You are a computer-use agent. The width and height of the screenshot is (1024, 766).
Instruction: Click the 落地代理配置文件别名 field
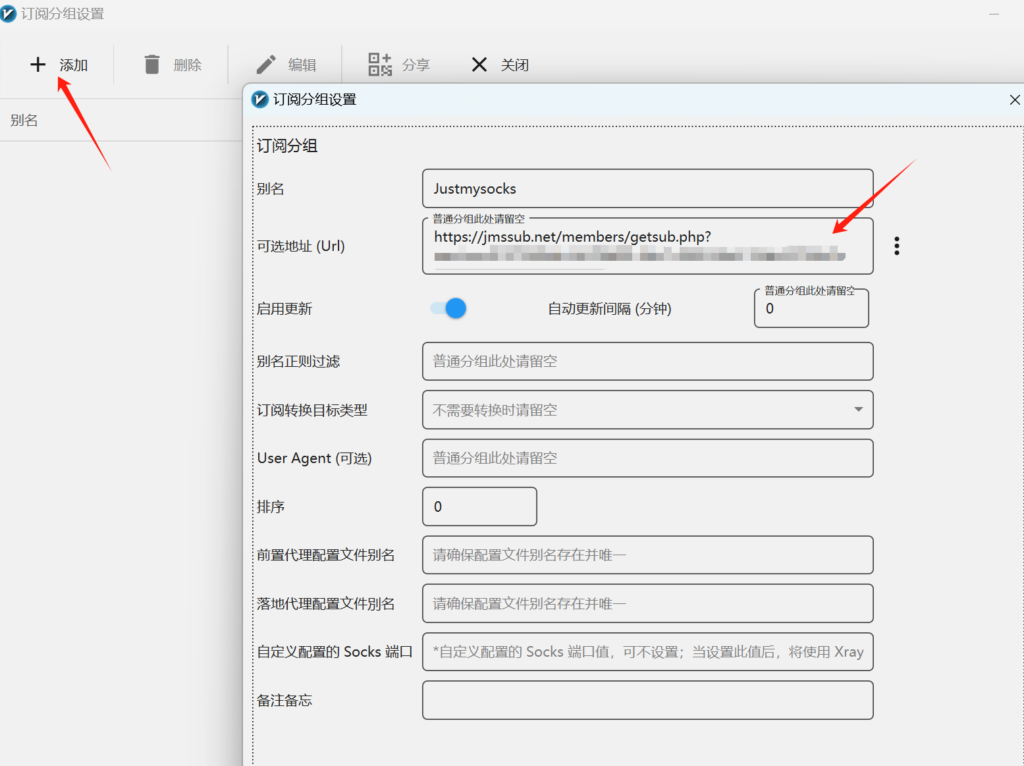coord(647,603)
